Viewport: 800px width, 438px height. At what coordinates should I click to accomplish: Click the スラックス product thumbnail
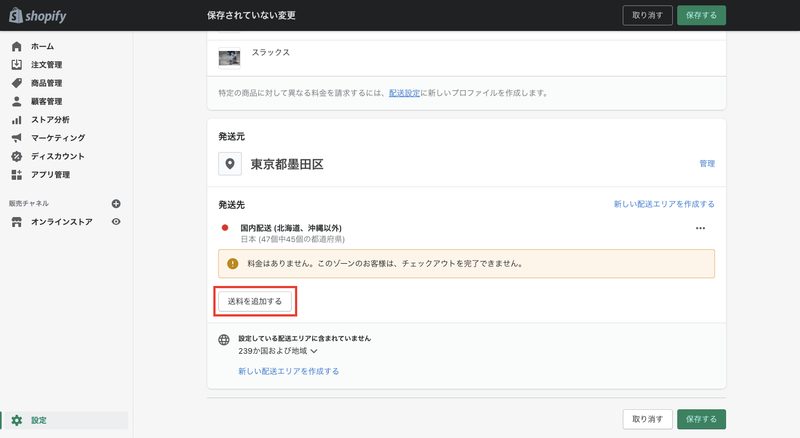click(229, 58)
